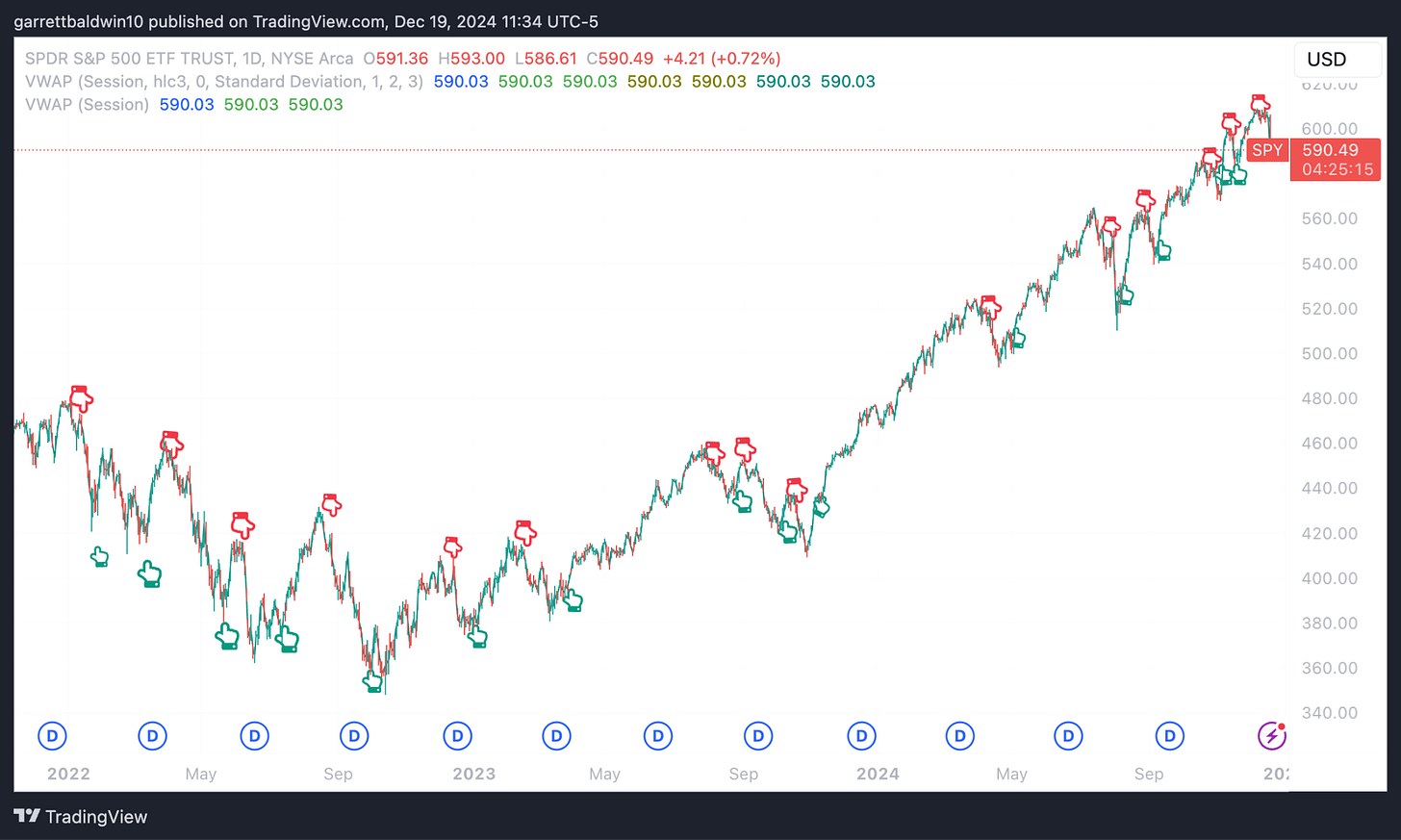Viewport: 1401px width, 840px height.
Task: Click the red hand at the December 2024 top
Action: [x=1261, y=104]
